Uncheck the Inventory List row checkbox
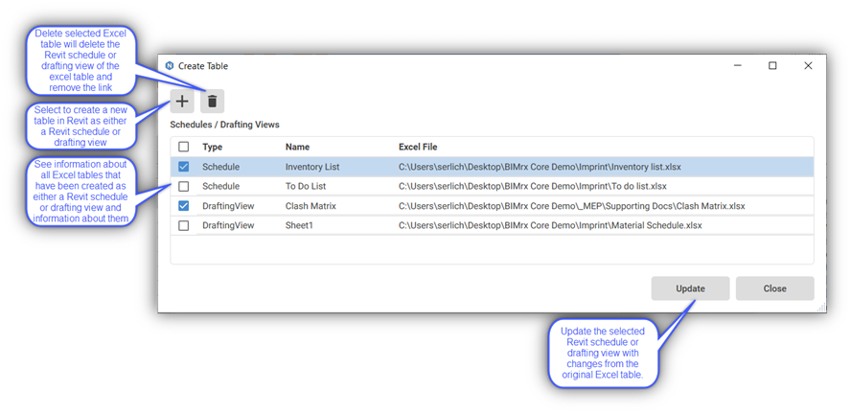Image resolution: width=850 pixels, height=414 pixels. pyautogui.click(x=184, y=167)
